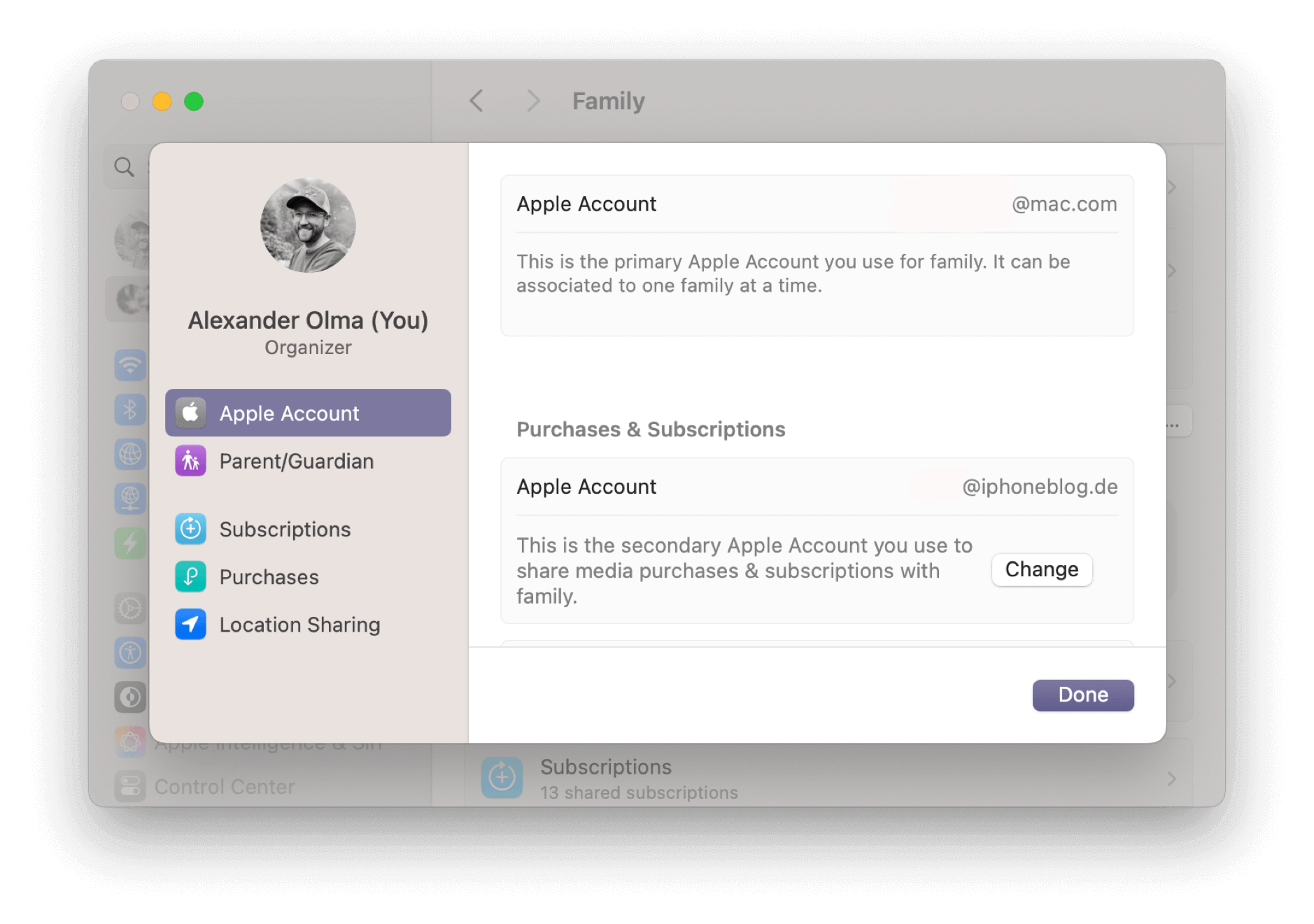The image size is (1314, 924).
Task: Navigate forward with the right chevron
Action: tap(533, 101)
